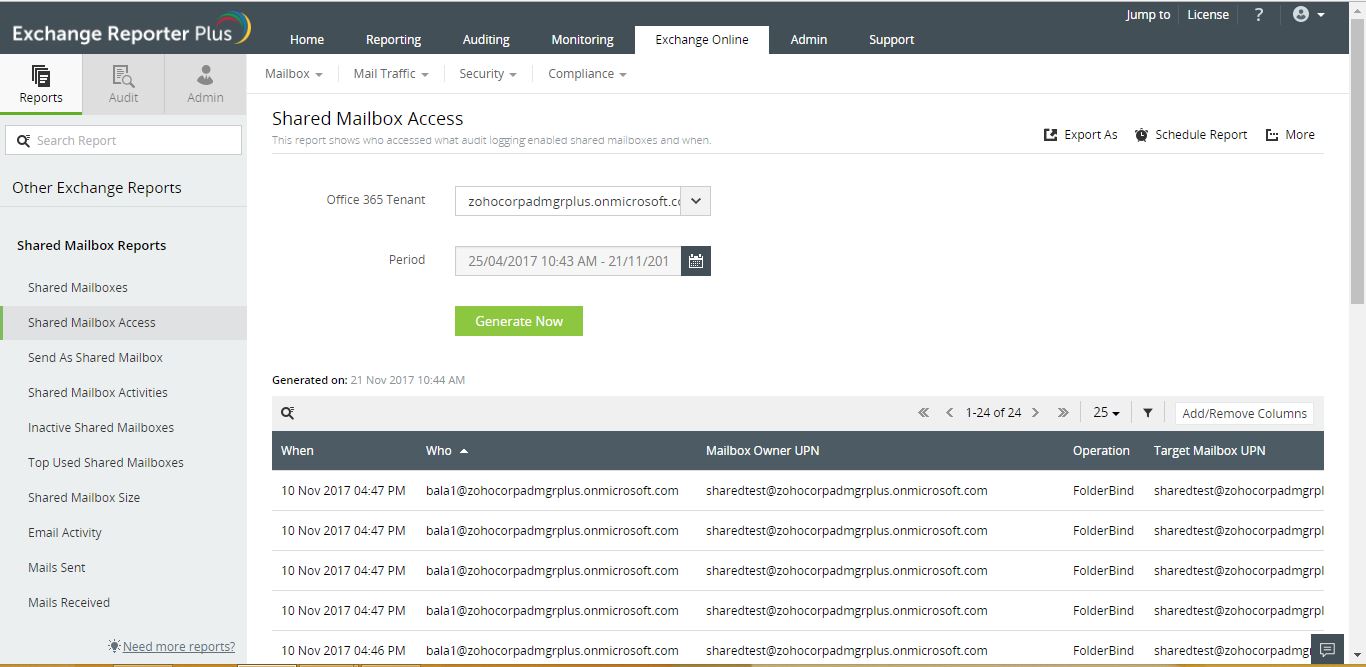Expand the Security menu

(488, 74)
